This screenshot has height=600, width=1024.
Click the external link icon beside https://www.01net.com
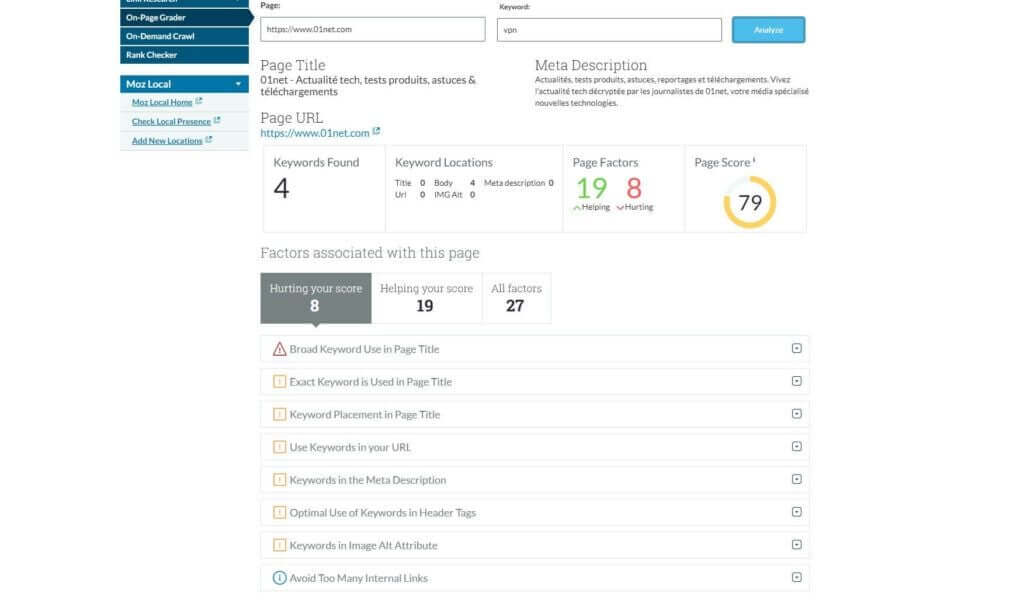pyautogui.click(x=376, y=129)
